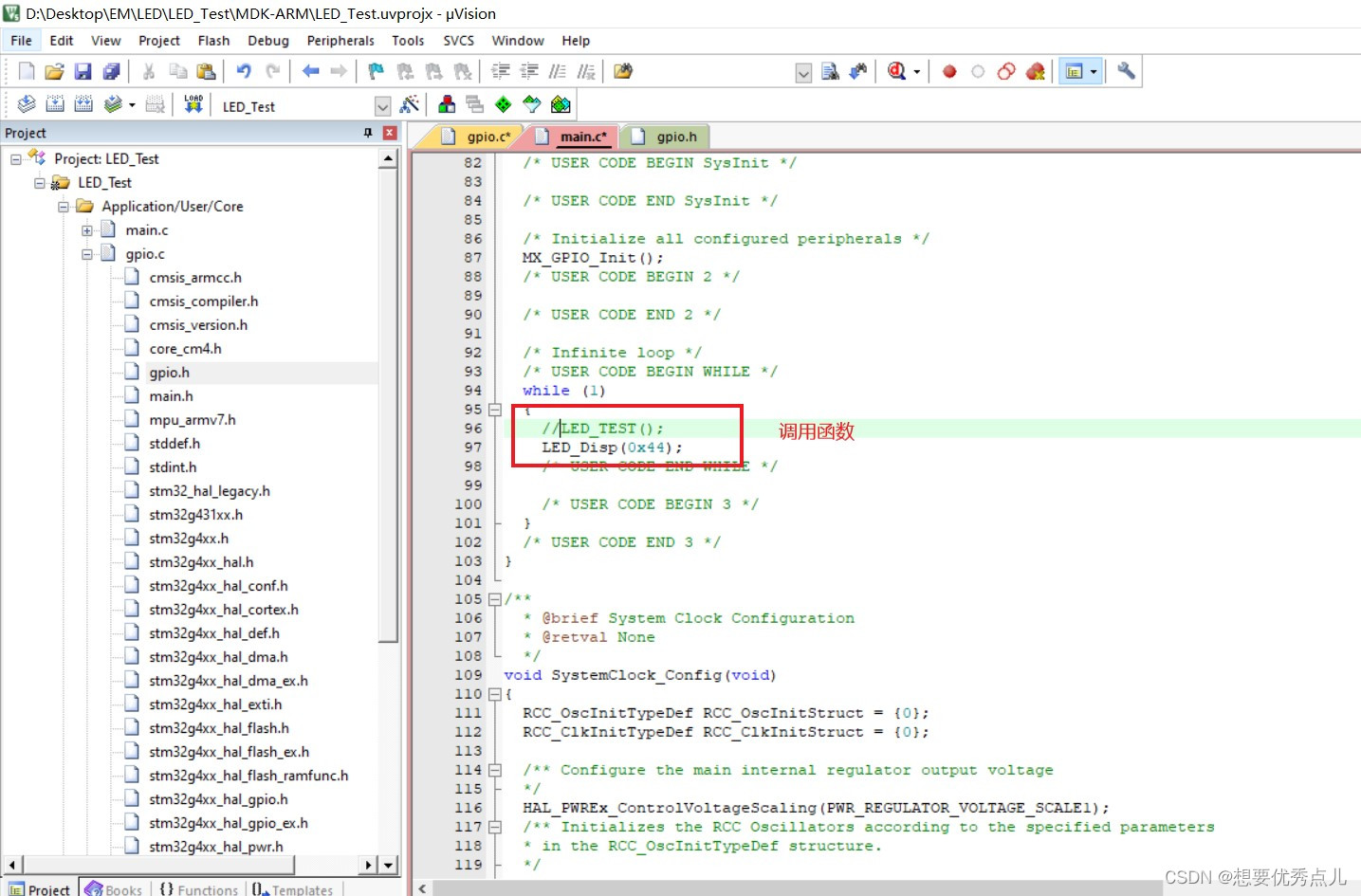The height and width of the screenshot is (896, 1361).
Task: Open the LED_Test target selection dropdown
Action: [382, 105]
